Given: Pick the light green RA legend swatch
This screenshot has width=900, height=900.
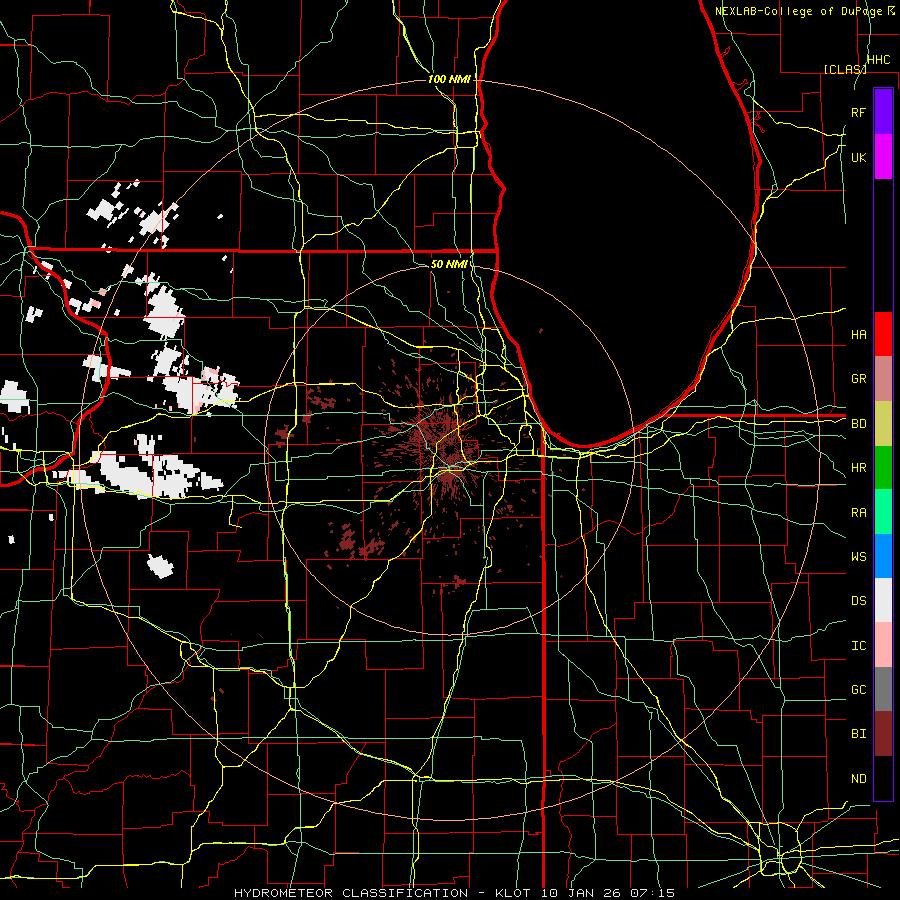Looking at the screenshot, I should tap(883, 512).
